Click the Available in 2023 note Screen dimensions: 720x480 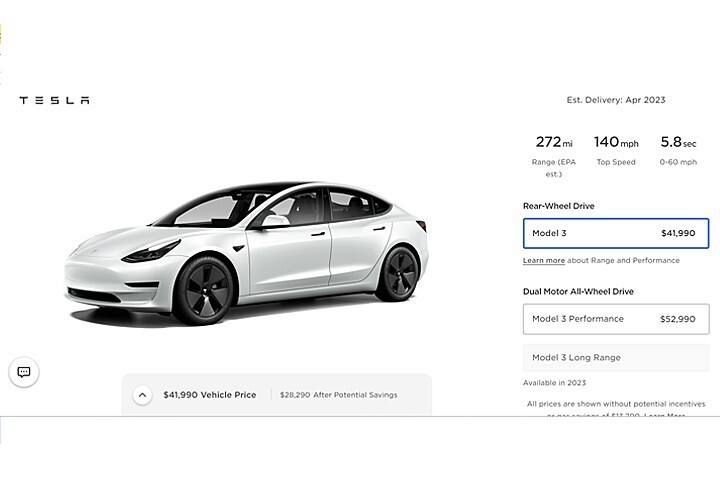pyautogui.click(x=554, y=383)
